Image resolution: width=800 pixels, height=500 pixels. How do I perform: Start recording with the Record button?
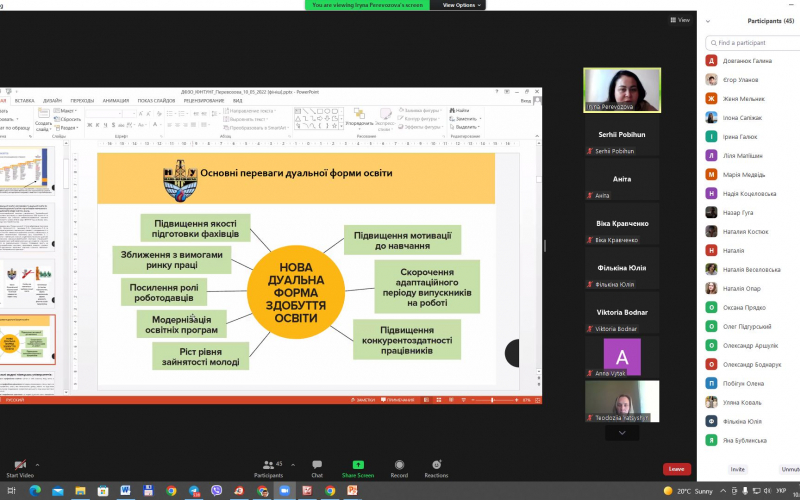pos(399,465)
